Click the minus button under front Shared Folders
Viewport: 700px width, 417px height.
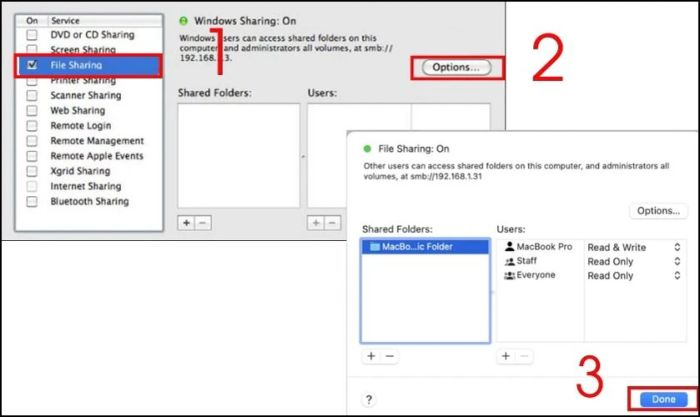[x=389, y=355]
